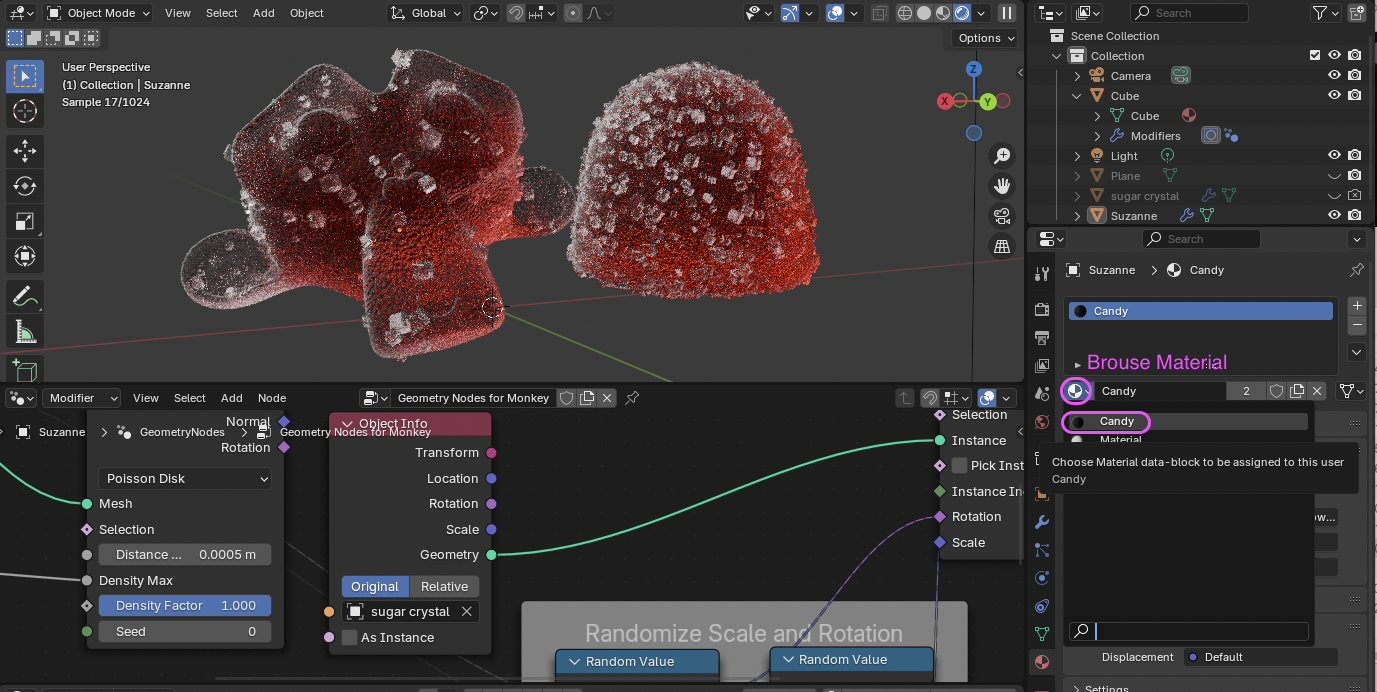Image resolution: width=1377 pixels, height=692 pixels.
Task: Switch viewport to wireframe shading
Action: [x=906, y=13]
